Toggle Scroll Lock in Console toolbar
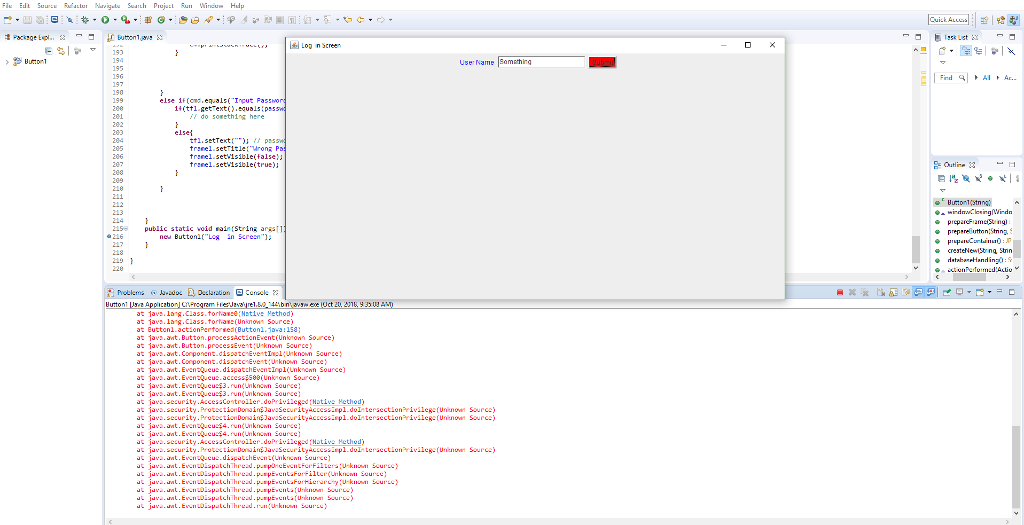The height and width of the screenshot is (525, 1024). 893,293
